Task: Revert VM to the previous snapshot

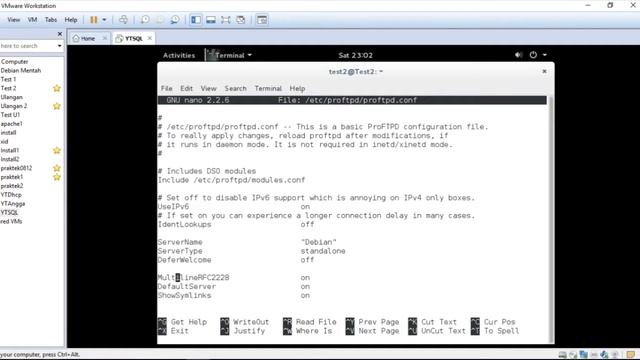Action: click(x=160, y=20)
